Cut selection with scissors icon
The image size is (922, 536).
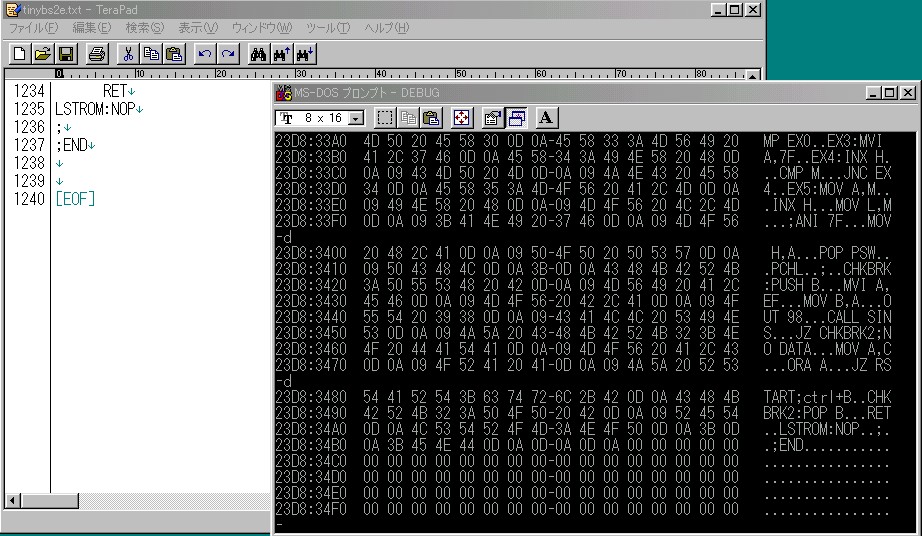point(128,54)
